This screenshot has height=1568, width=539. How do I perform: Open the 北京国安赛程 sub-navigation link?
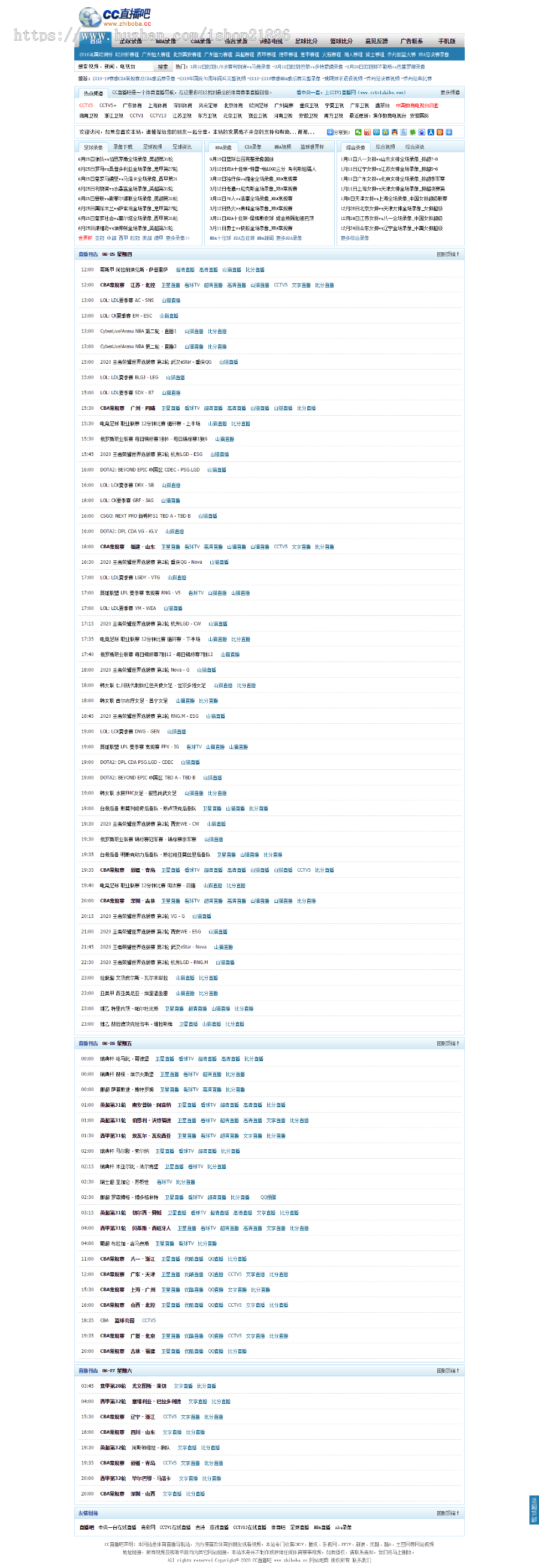point(187,55)
